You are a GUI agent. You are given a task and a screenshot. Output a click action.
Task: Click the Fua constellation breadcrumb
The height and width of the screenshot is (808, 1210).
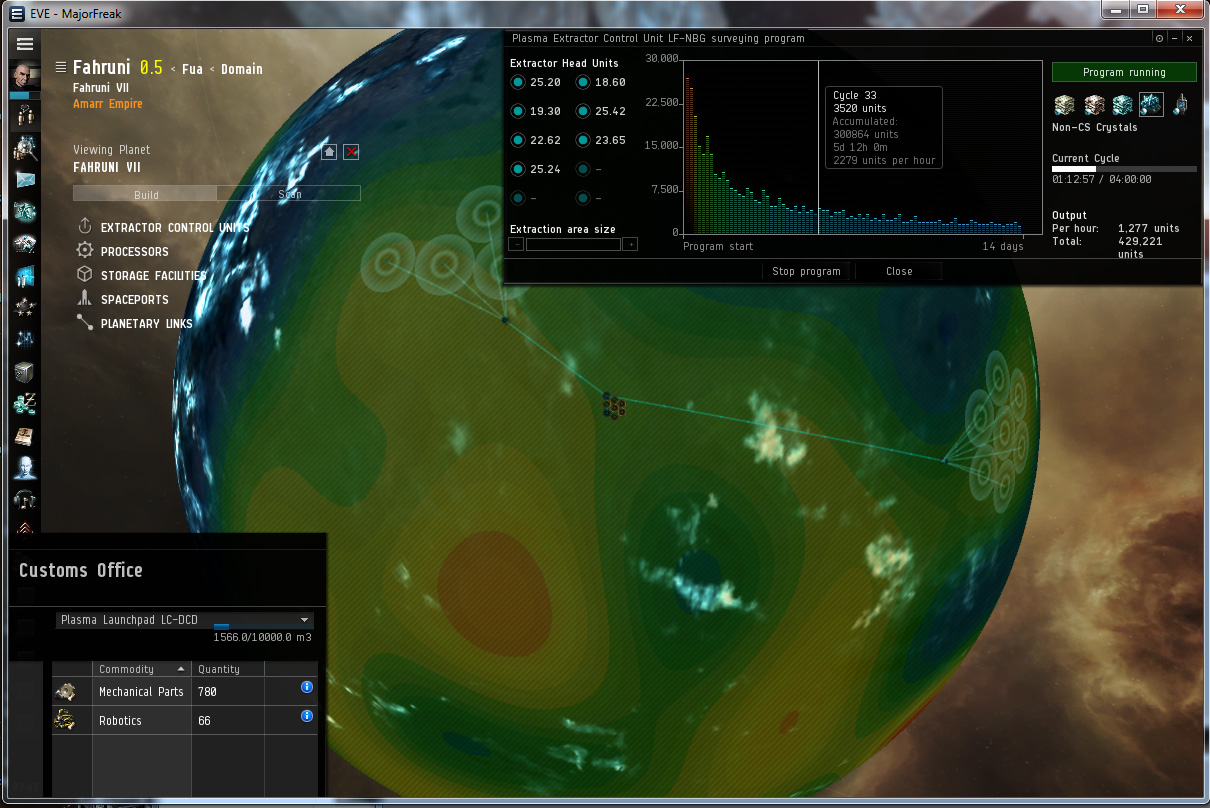(192, 69)
